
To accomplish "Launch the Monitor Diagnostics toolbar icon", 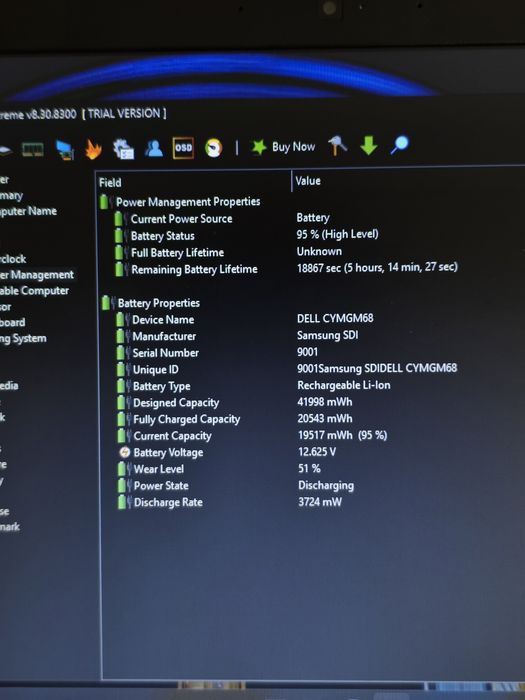I will click(65, 149).
